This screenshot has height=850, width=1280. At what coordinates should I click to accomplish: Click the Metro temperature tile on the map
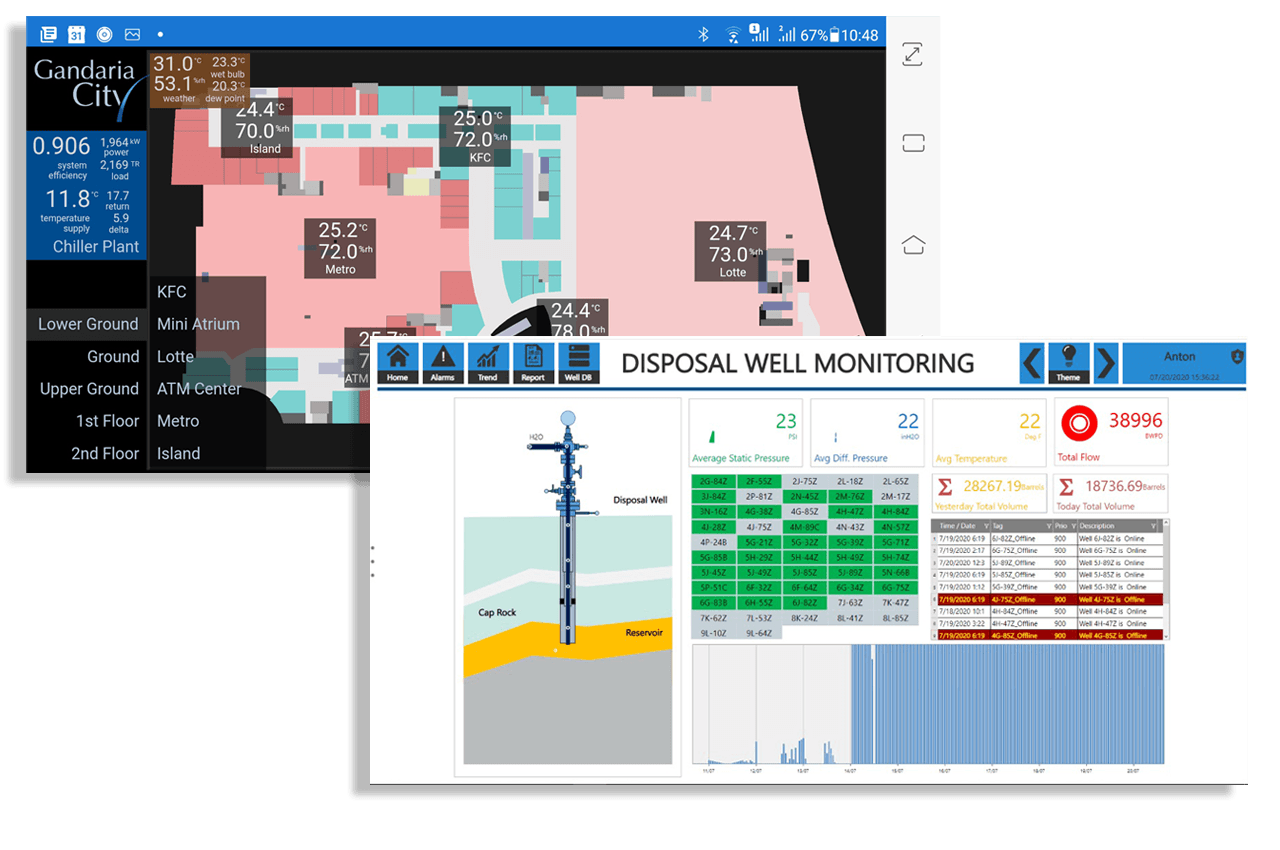(341, 247)
